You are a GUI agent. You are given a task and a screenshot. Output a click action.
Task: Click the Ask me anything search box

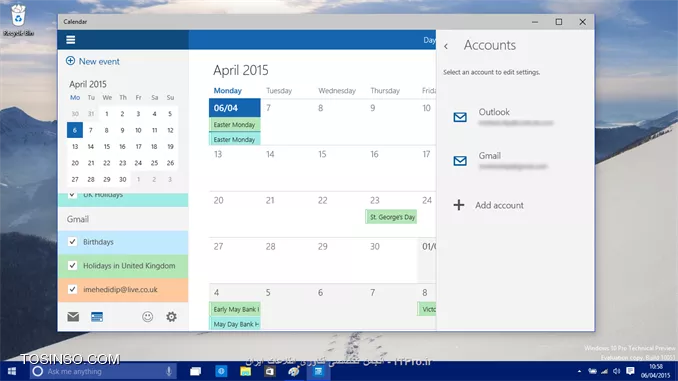point(104,371)
